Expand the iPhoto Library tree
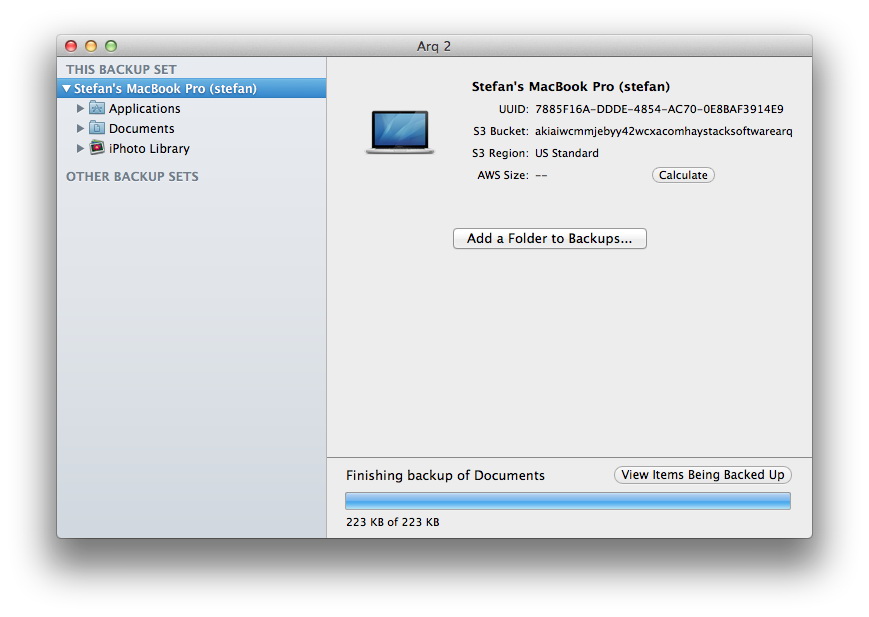The image size is (869, 617). [x=80, y=148]
